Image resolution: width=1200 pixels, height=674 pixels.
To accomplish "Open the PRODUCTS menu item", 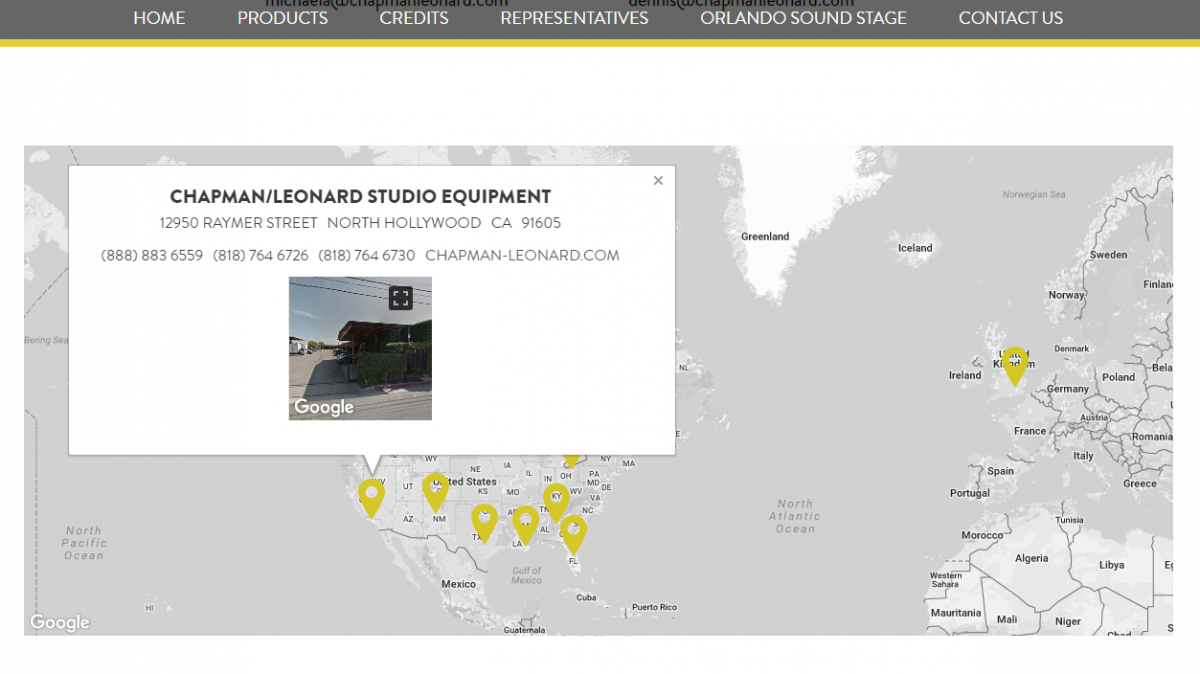I will pyautogui.click(x=283, y=18).
